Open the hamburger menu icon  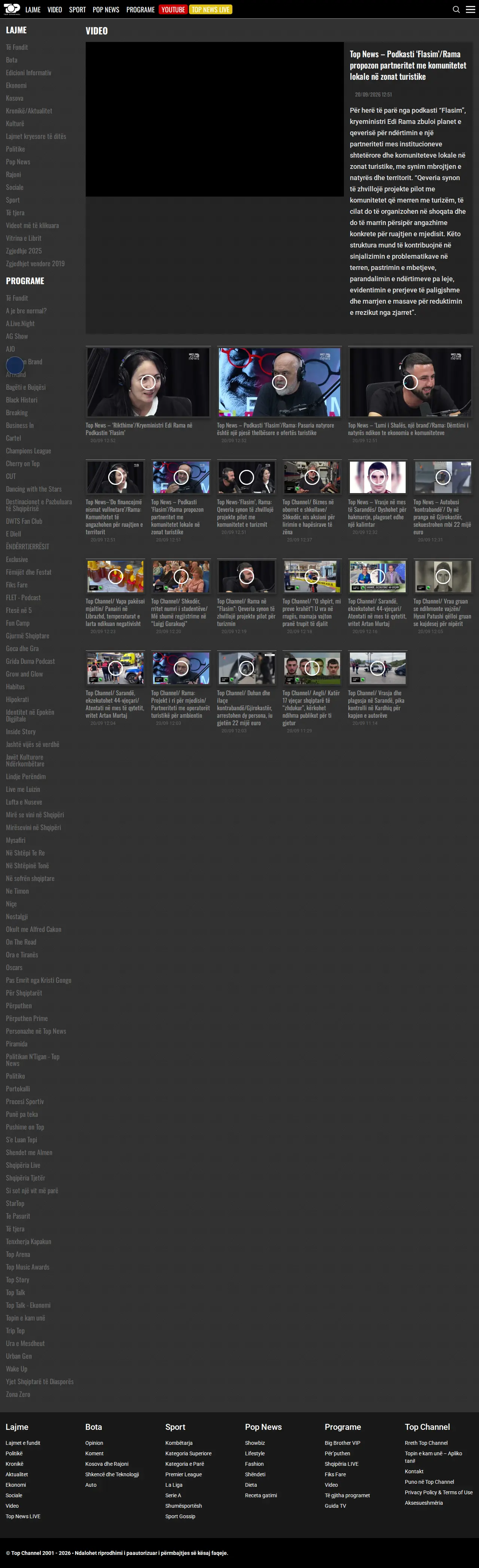(470, 9)
